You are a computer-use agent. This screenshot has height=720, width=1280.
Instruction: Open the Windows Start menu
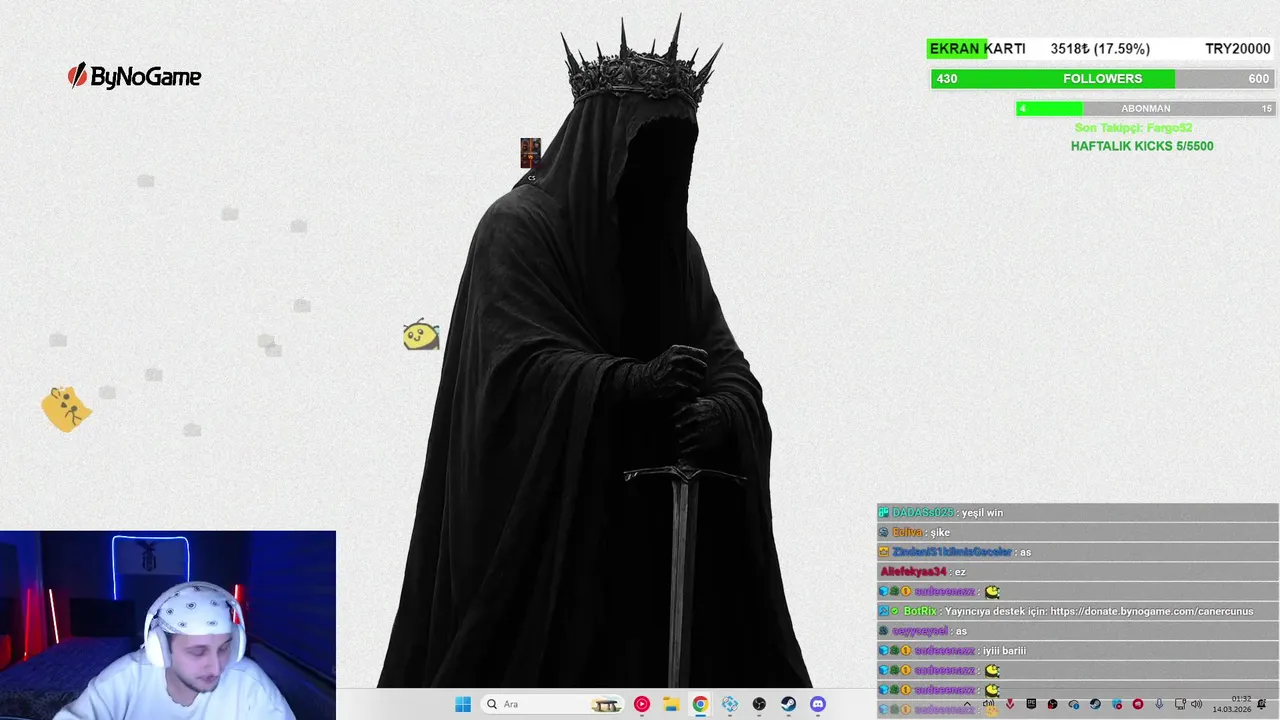(x=463, y=704)
